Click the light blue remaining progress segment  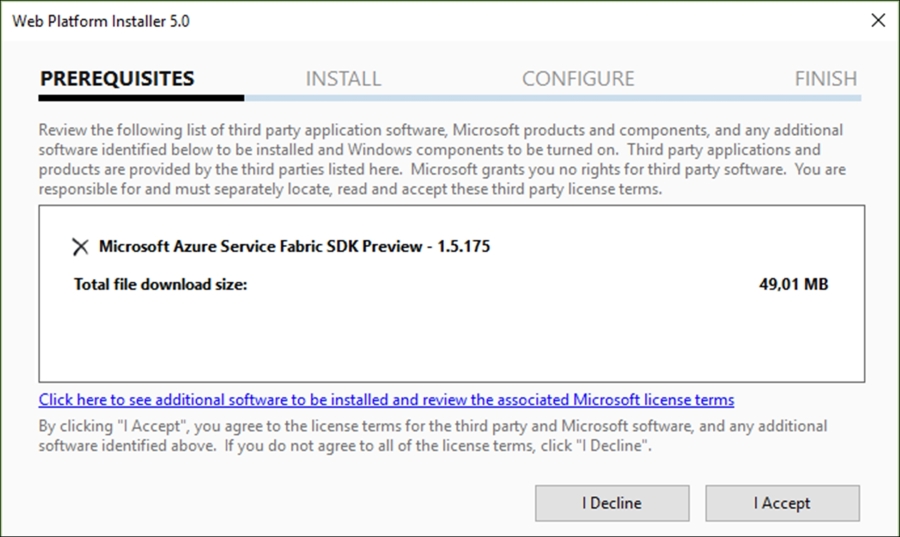click(553, 98)
